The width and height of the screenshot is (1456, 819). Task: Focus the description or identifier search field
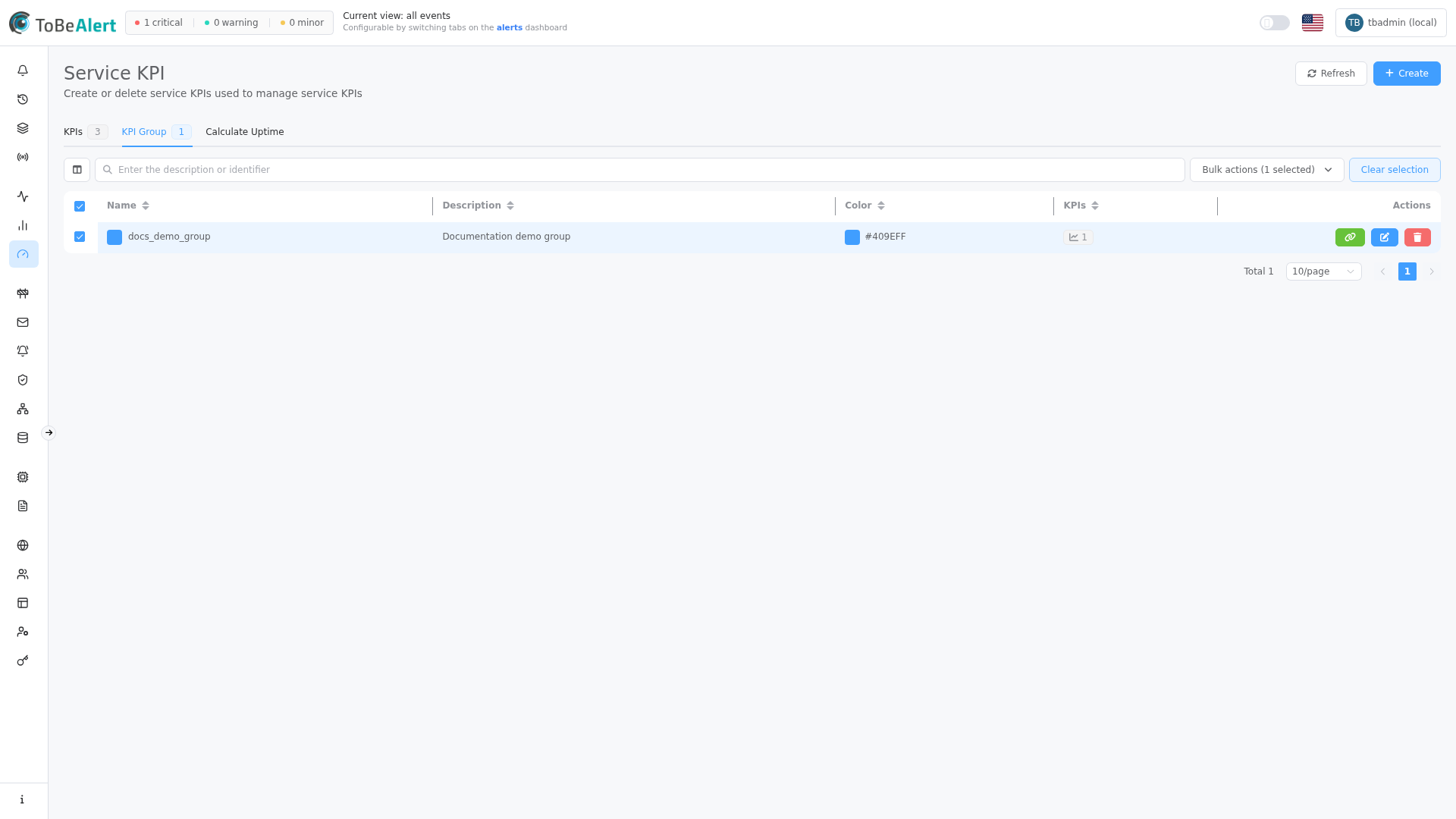[x=639, y=170]
